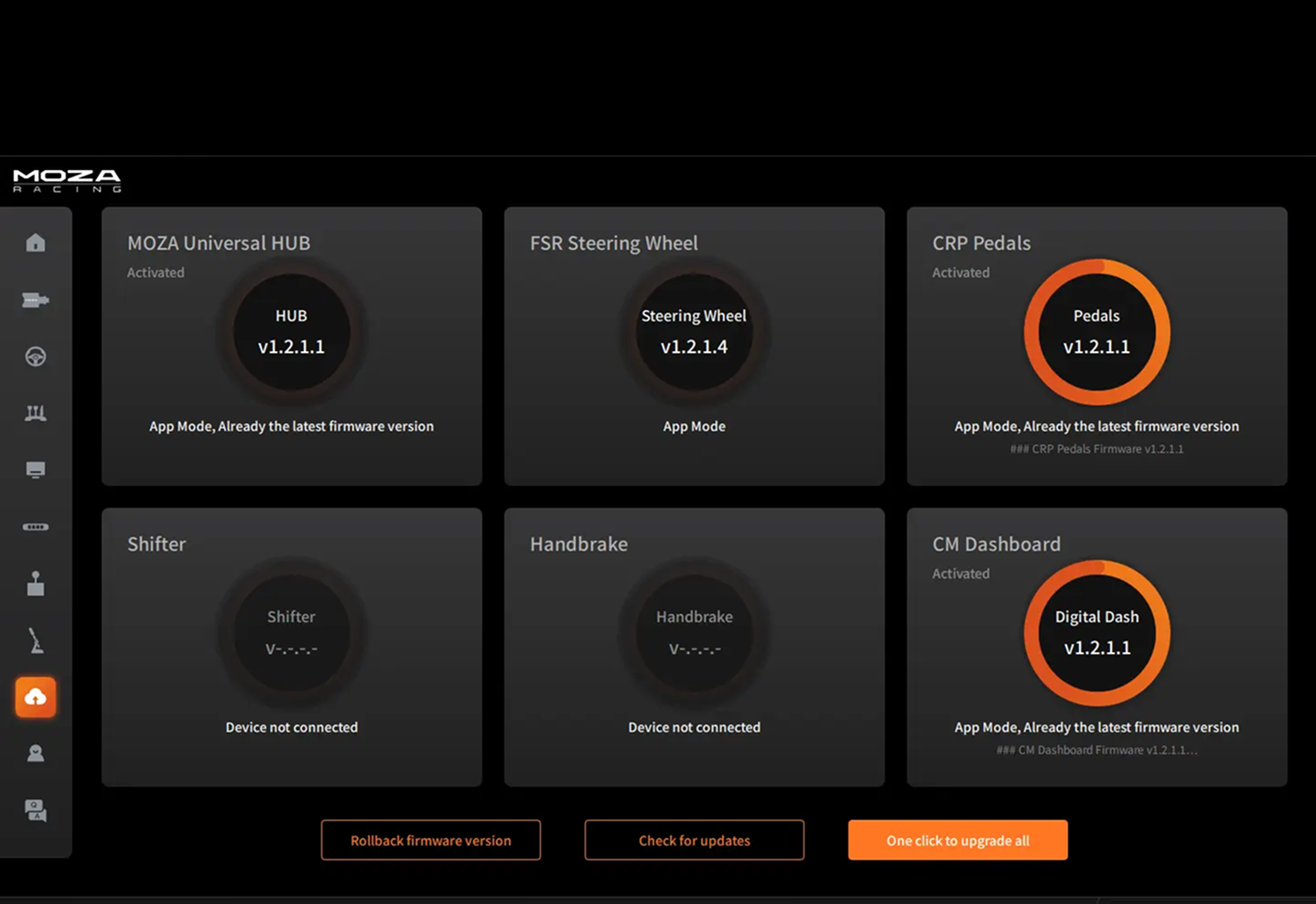This screenshot has width=1316, height=904.
Task: Open the pedals settings icon
Action: point(36,414)
